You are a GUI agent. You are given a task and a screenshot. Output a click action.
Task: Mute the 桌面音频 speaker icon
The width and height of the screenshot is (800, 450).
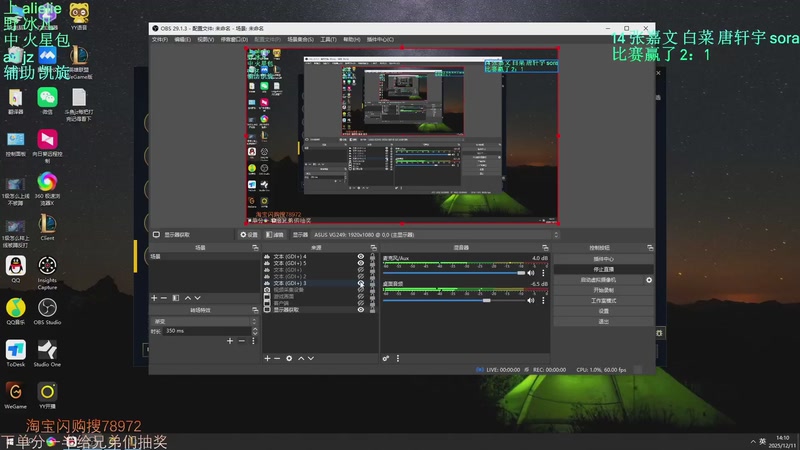pyautogui.click(x=531, y=301)
